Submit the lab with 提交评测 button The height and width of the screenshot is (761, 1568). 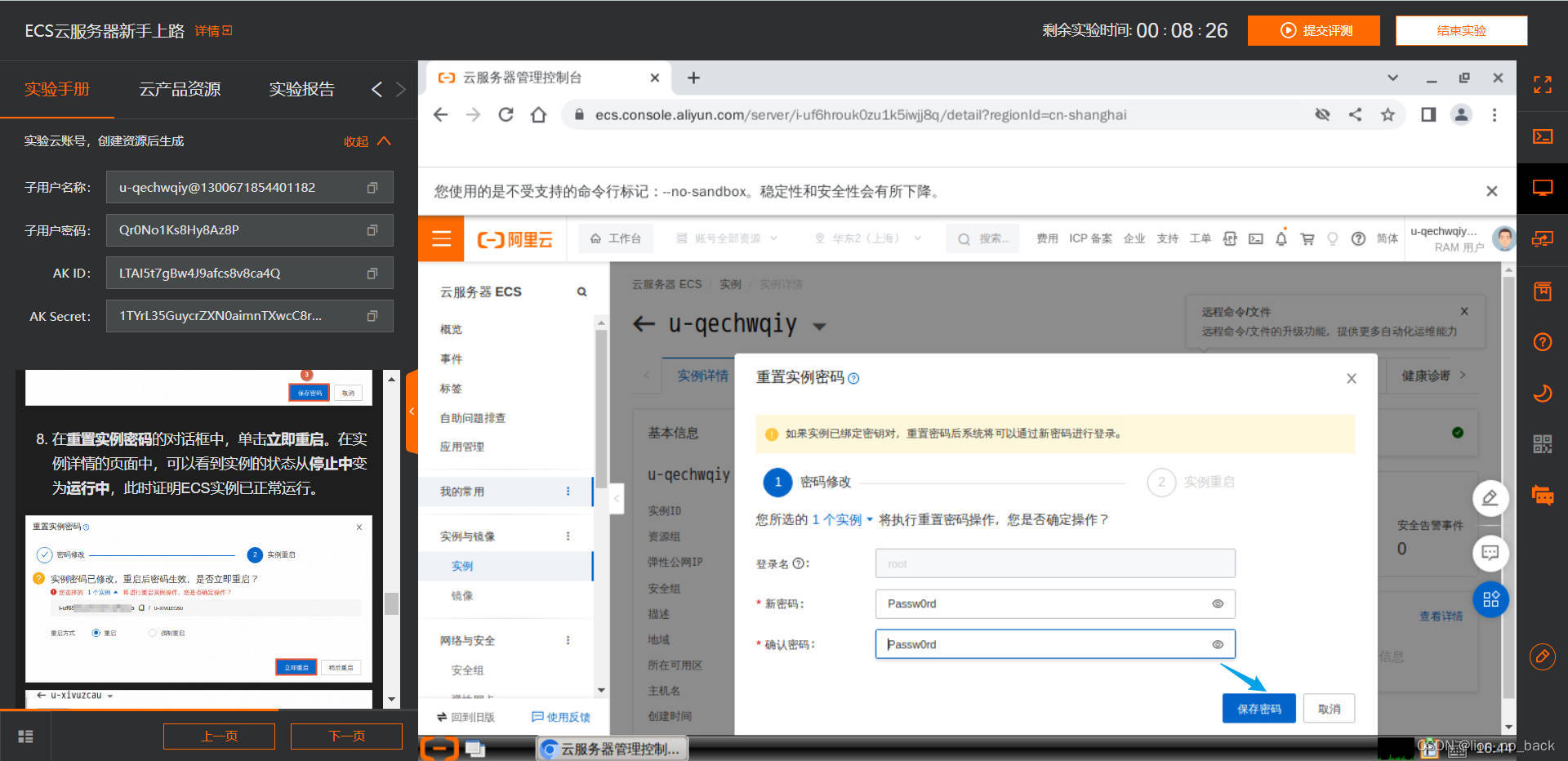click(x=1314, y=30)
